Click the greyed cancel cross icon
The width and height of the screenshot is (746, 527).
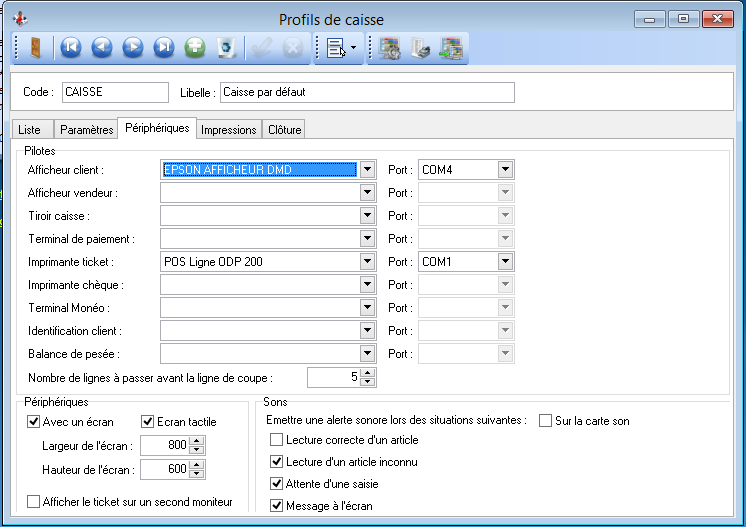[x=293, y=48]
